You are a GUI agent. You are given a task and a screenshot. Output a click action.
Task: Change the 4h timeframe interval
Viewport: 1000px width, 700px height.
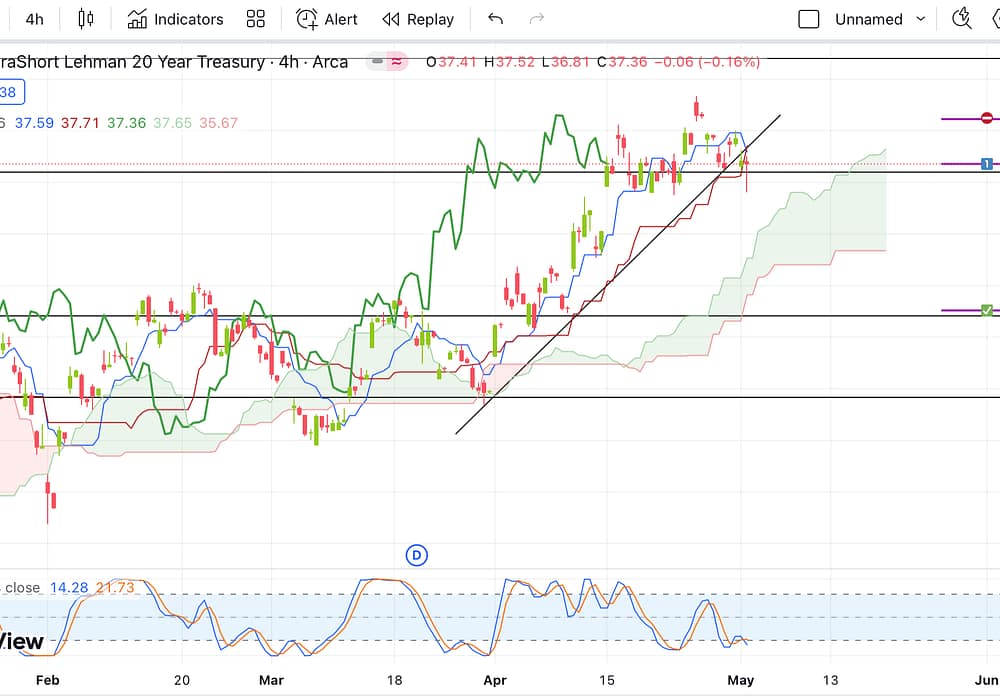[34, 19]
